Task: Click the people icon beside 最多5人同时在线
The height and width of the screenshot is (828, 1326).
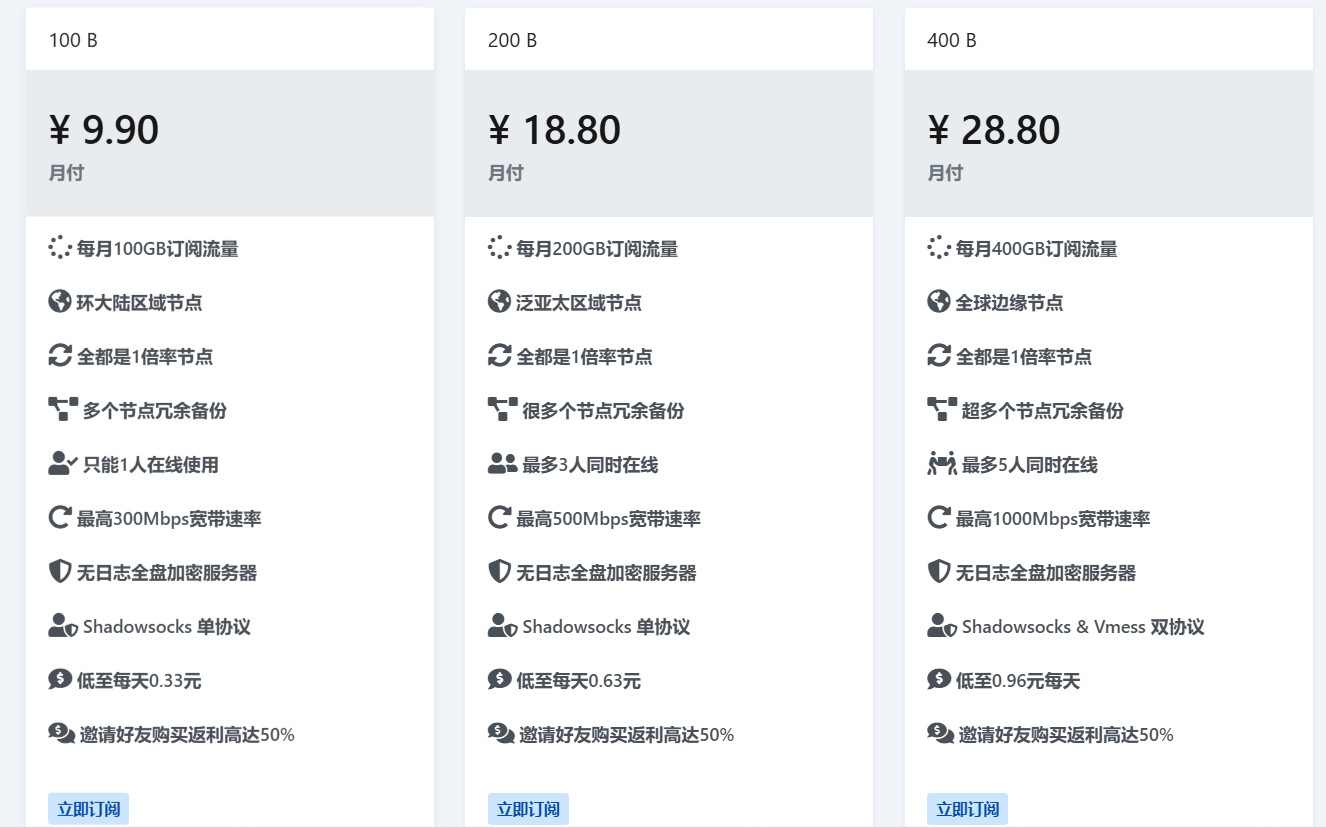Action: 942,464
